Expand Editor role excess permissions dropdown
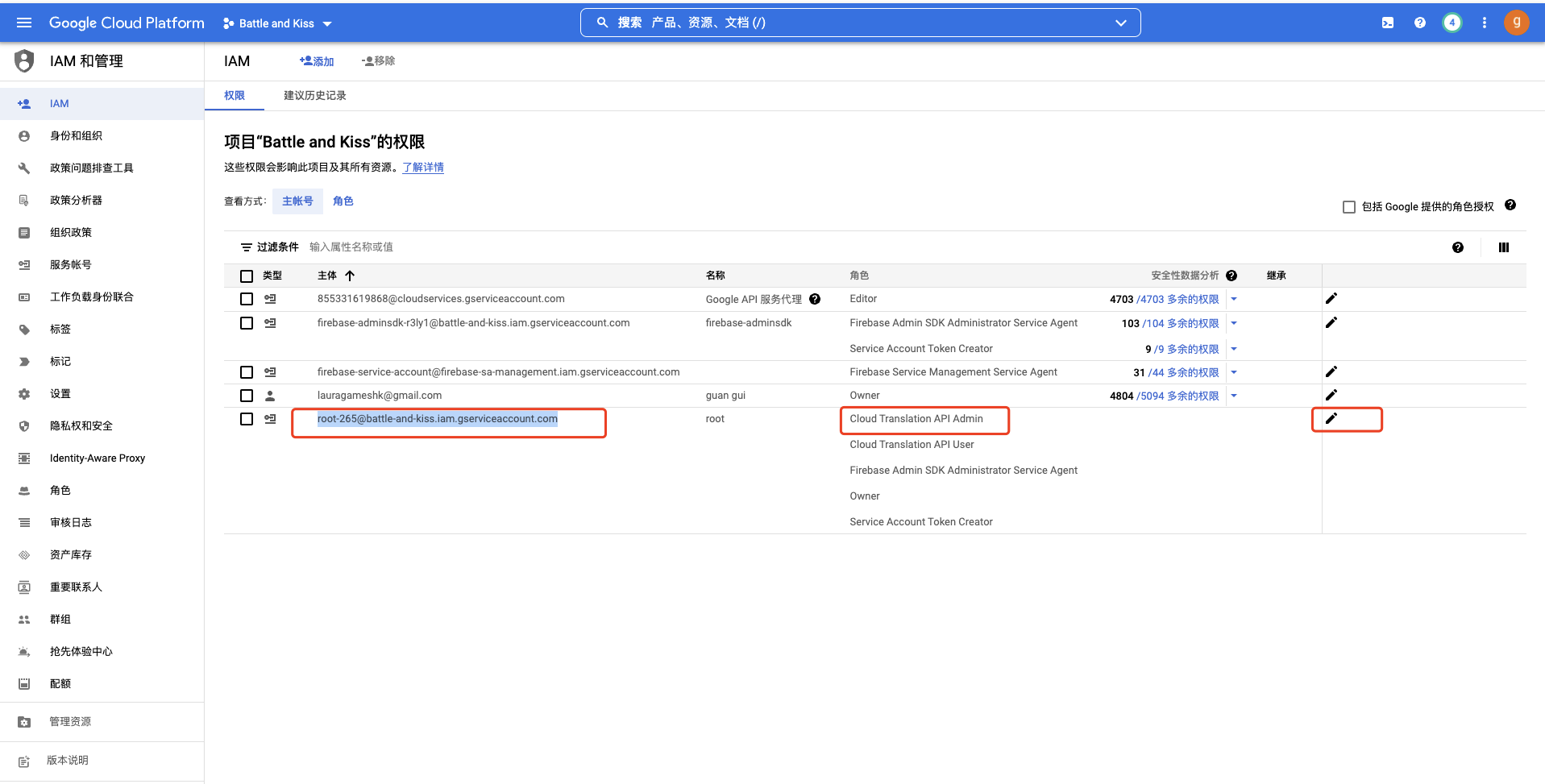Screen dimensions: 1545x784 (1234, 299)
